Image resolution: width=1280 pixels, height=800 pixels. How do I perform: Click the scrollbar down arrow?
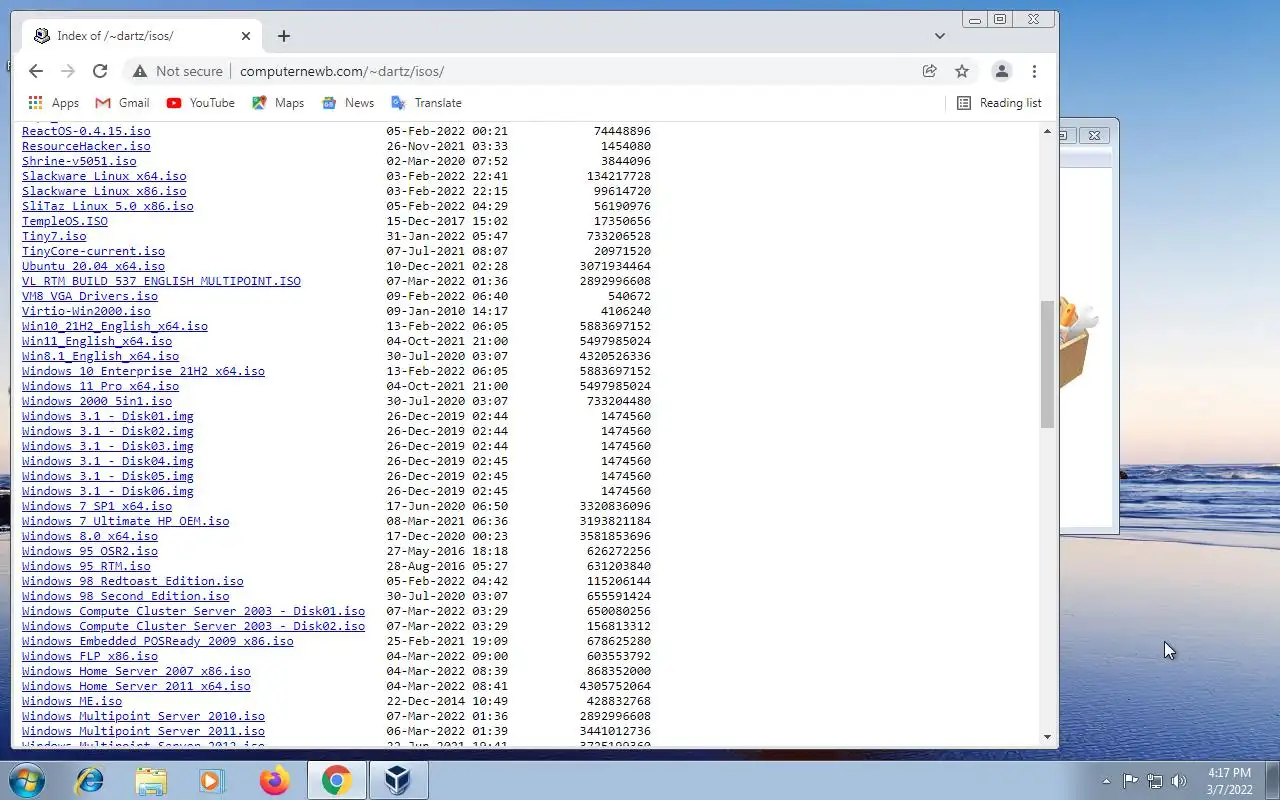1048,737
